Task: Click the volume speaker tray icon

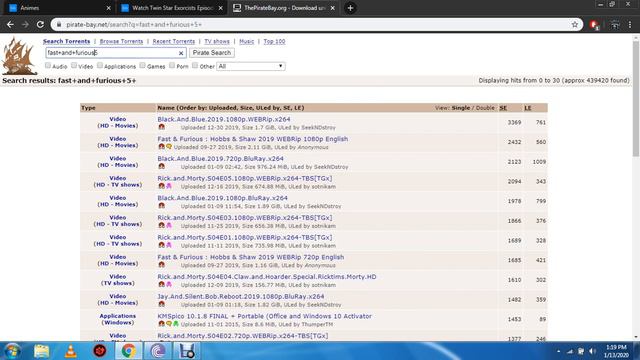Action: coord(592,351)
